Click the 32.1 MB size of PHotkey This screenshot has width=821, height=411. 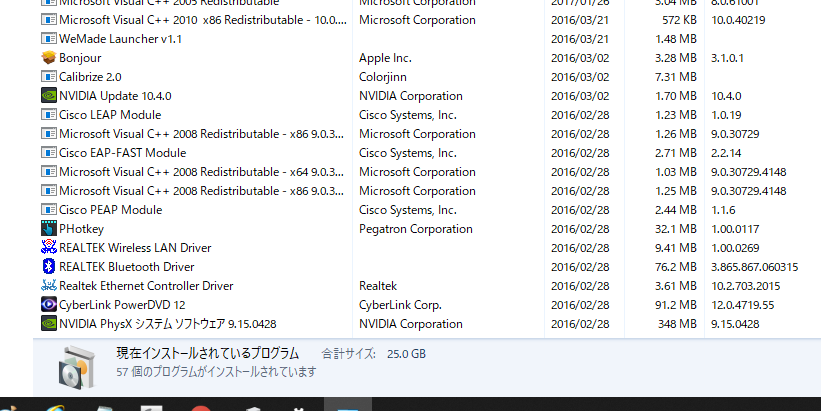tap(676, 229)
